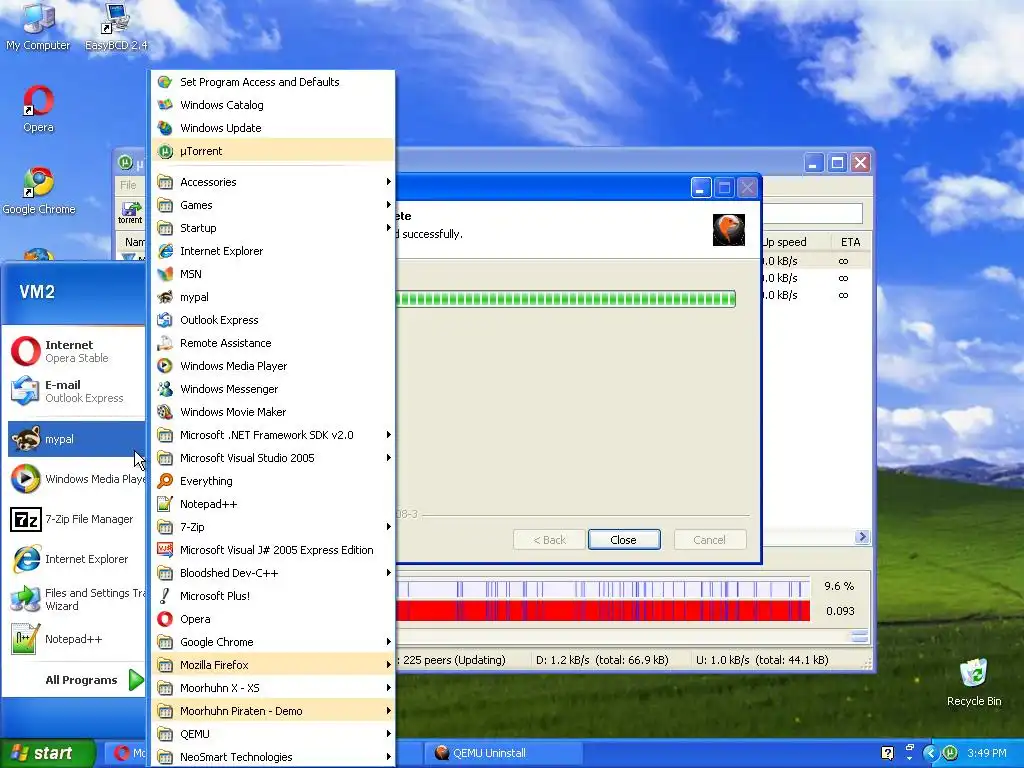The height and width of the screenshot is (768, 1024).
Task: Open the My Computer desktop icon
Action: point(38,26)
